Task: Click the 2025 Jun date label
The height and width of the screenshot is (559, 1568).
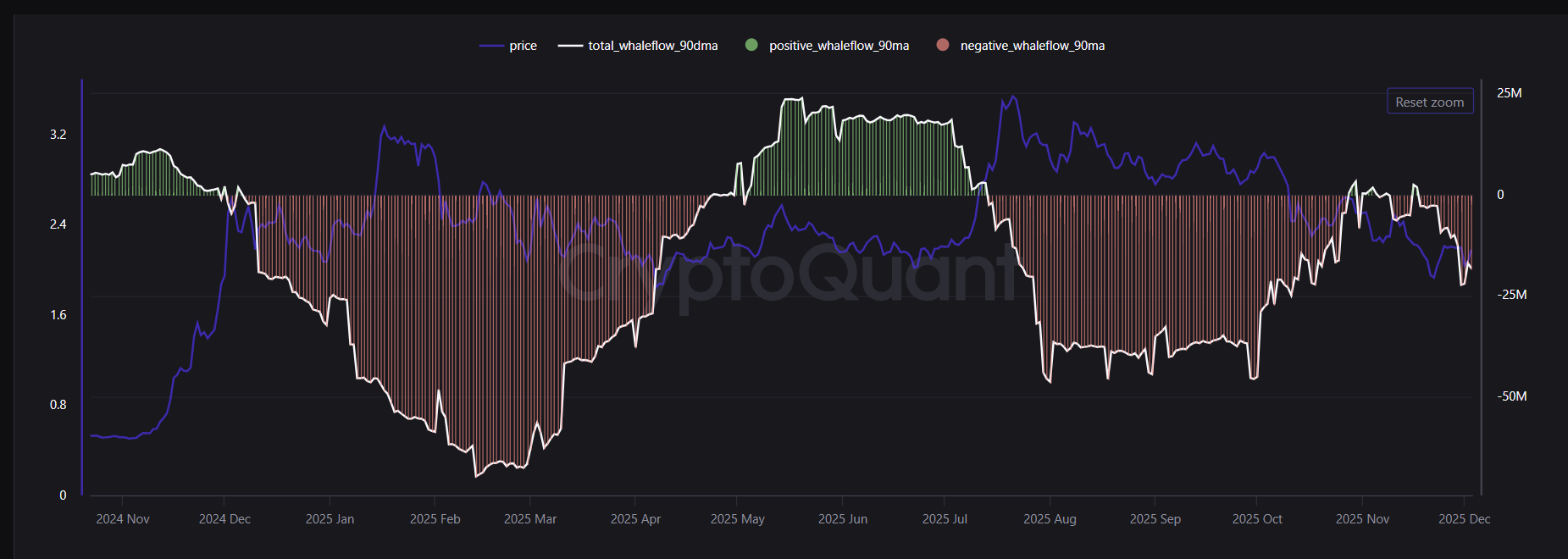Action: click(842, 519)
